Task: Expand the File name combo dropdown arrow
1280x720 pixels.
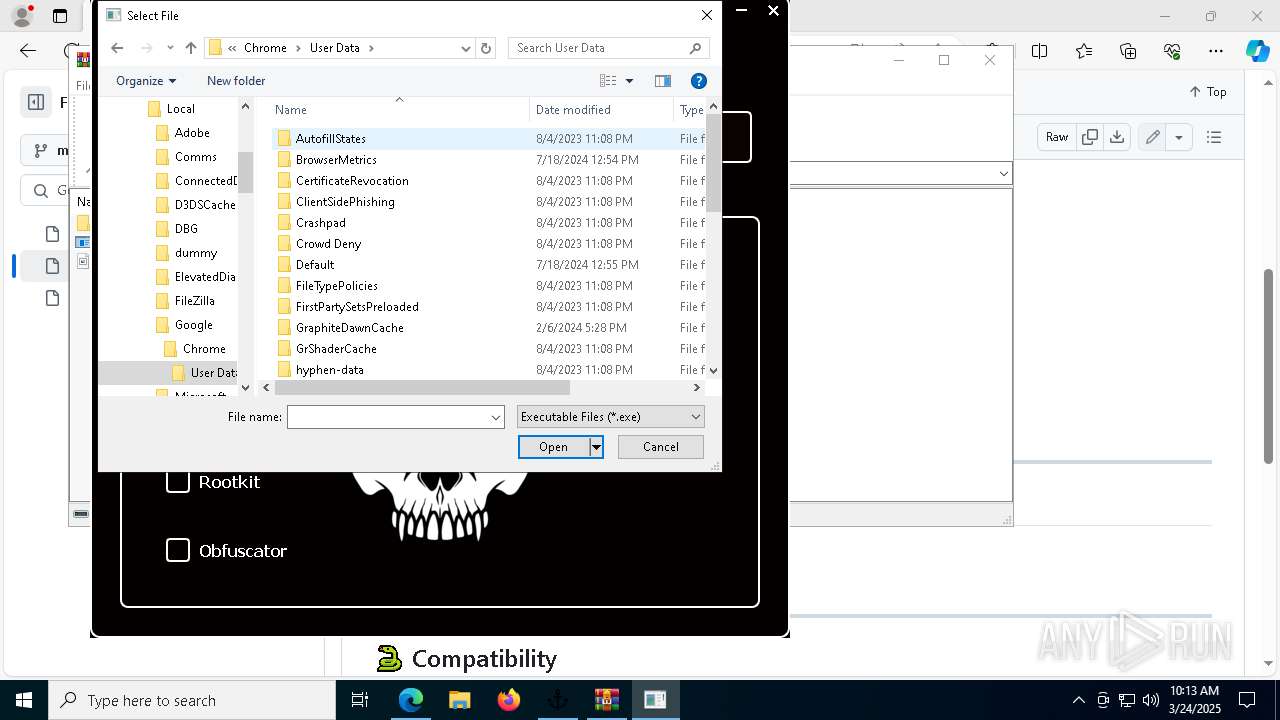Action: click(x=496, y=417)
